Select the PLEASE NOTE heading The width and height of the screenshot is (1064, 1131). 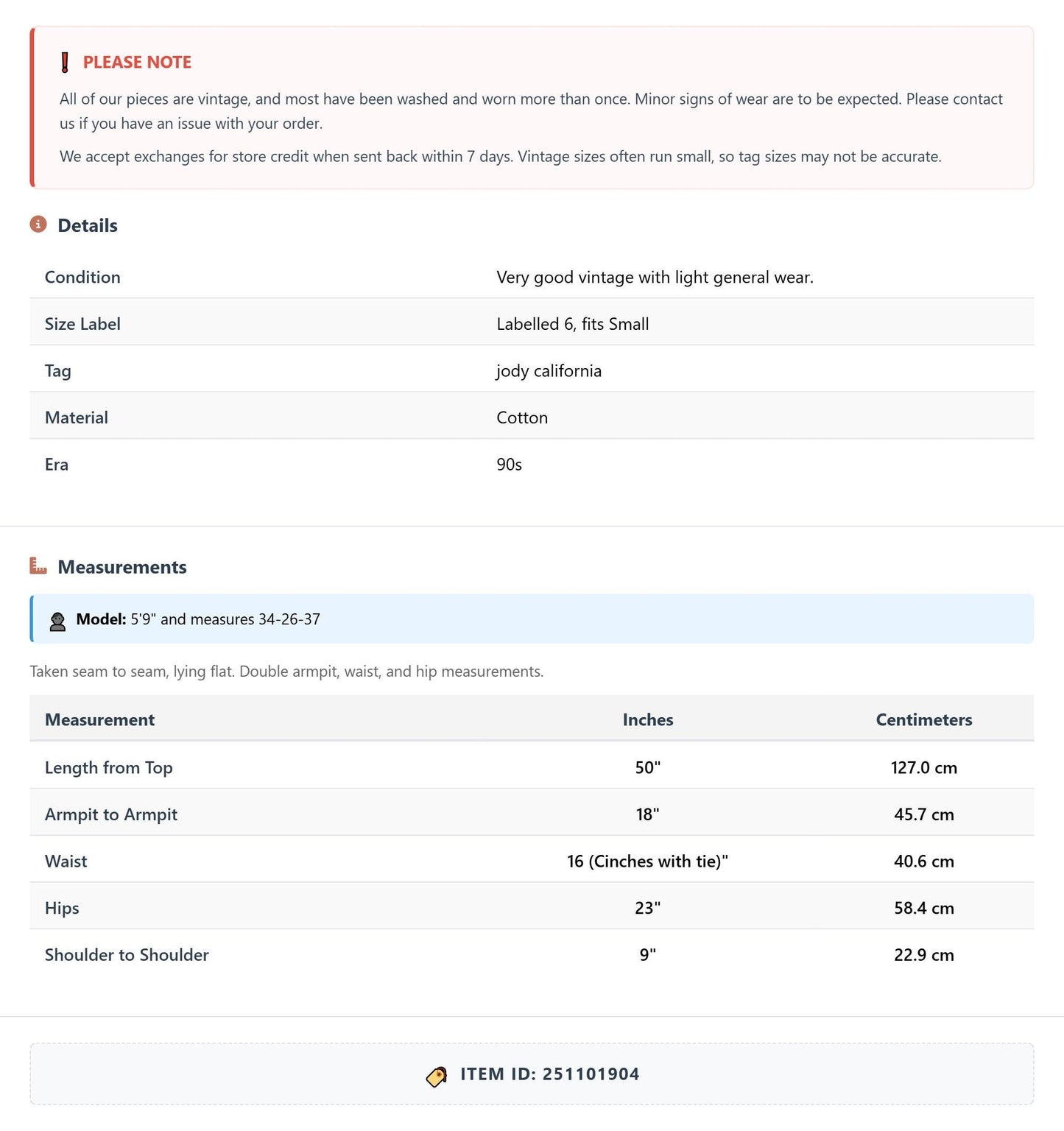point(137,63)
